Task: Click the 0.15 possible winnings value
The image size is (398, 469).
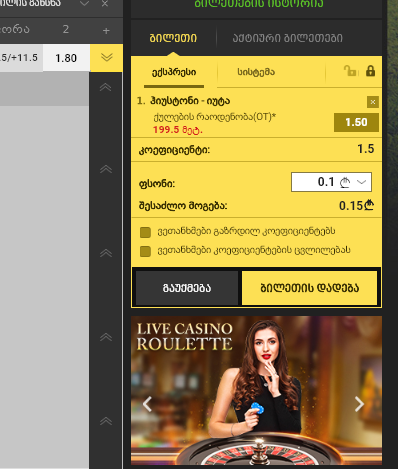Action: tap(356, 206)
